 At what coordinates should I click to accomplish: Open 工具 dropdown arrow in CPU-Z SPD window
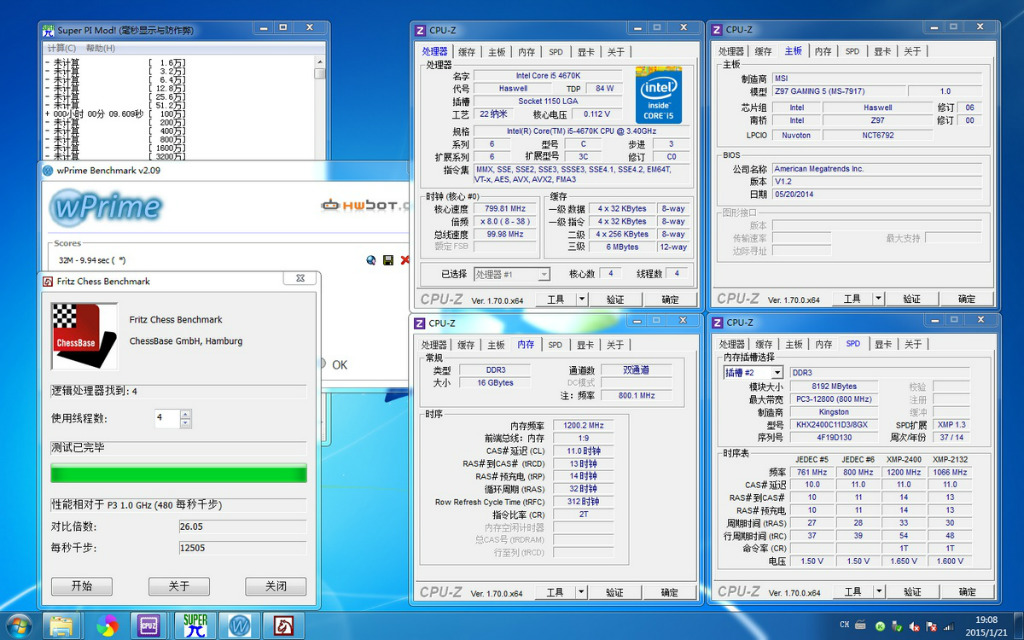[879, 592]
